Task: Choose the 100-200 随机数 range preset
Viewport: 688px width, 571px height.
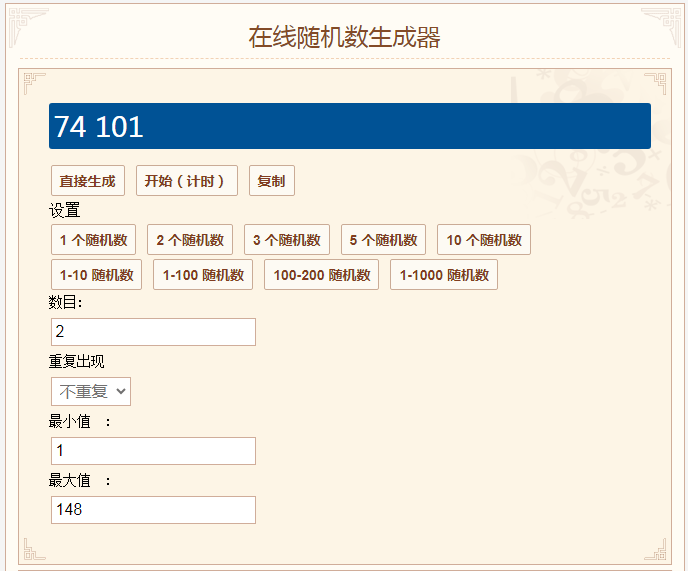Action: pyautogui.click(x=321, y=275)
